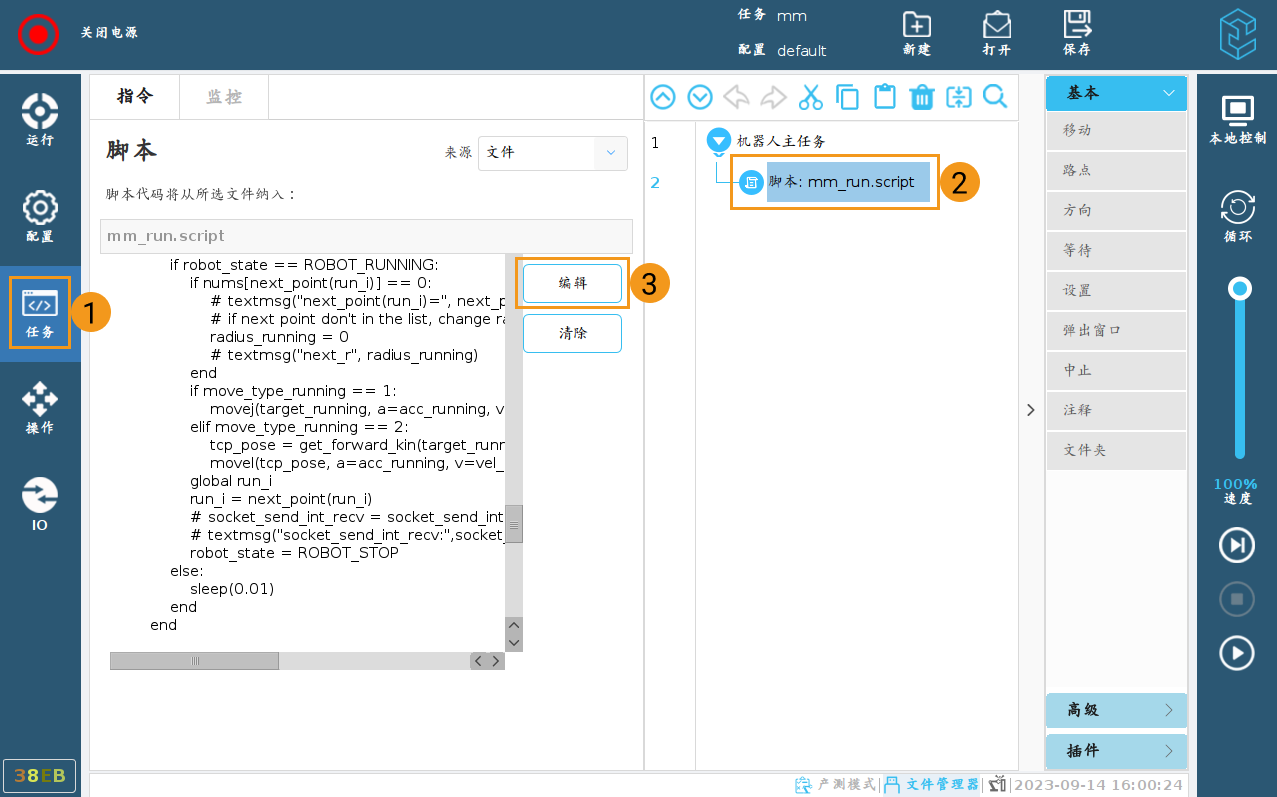The height and width of the screenshot is (797, 1277).
Task: Open the 配置 settings page
Action: point(40,216)
